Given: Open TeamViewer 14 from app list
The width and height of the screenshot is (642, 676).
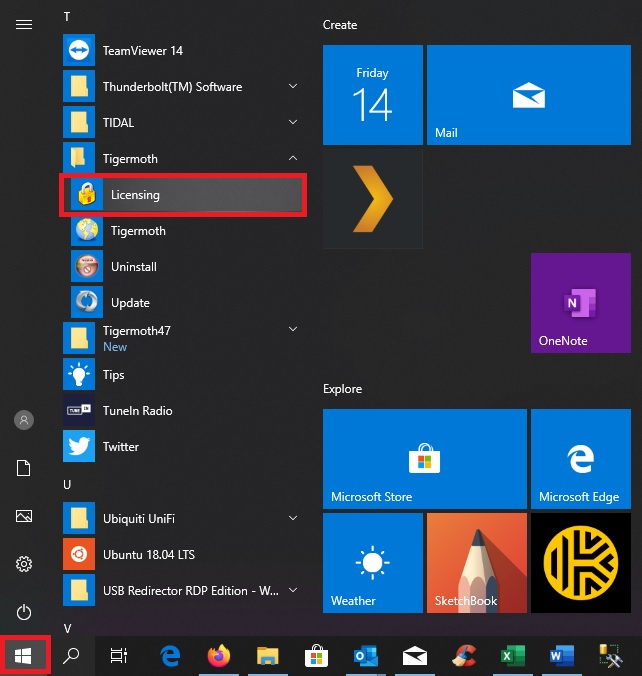Looking at the screenshot, I should click(183, 51).
